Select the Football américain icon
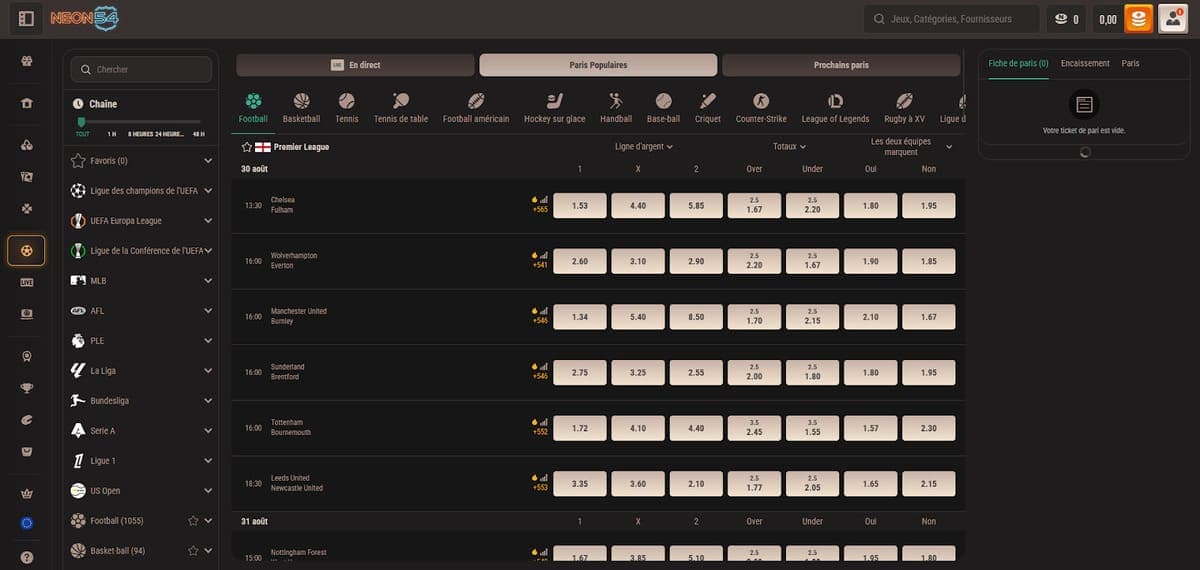The width and height of the screenshot is (1200, 570). click(476, 101)
